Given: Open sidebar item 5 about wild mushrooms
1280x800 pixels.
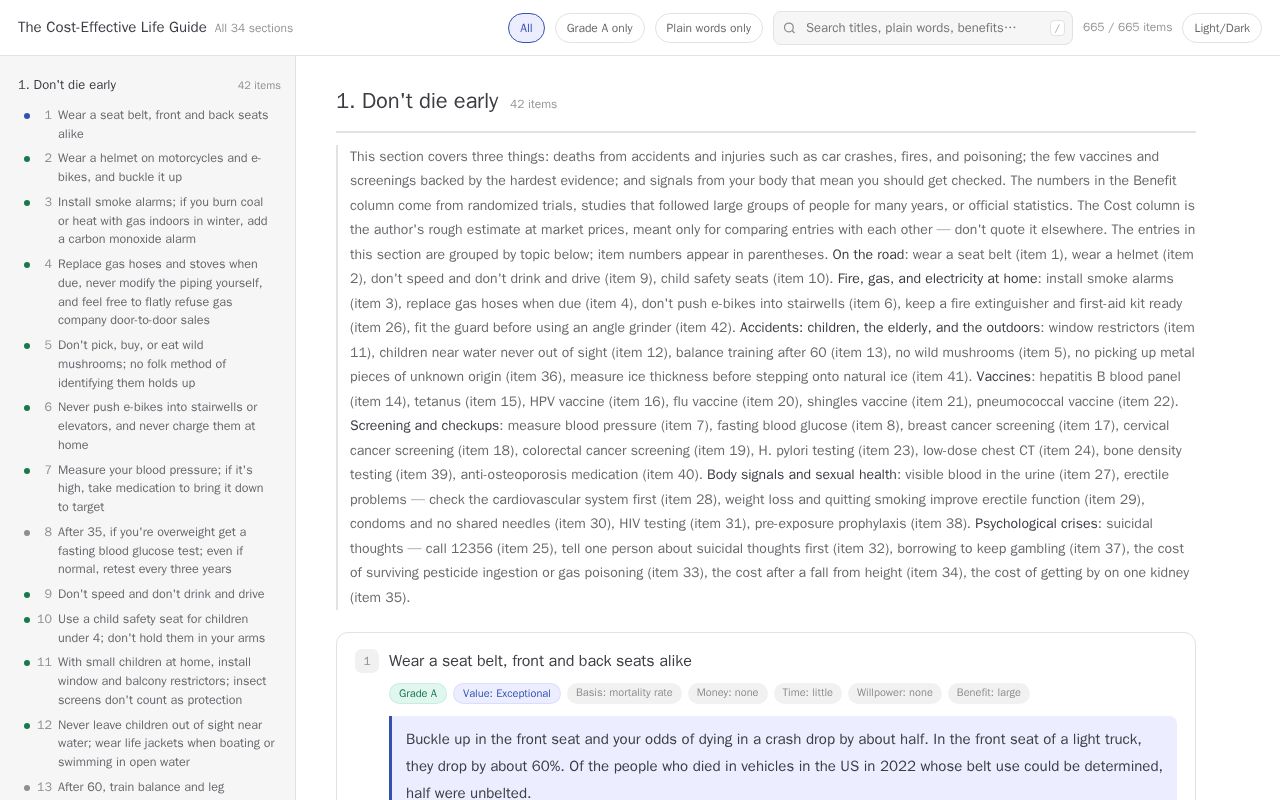Looking at the screenshot, I should tap(149, 364).
